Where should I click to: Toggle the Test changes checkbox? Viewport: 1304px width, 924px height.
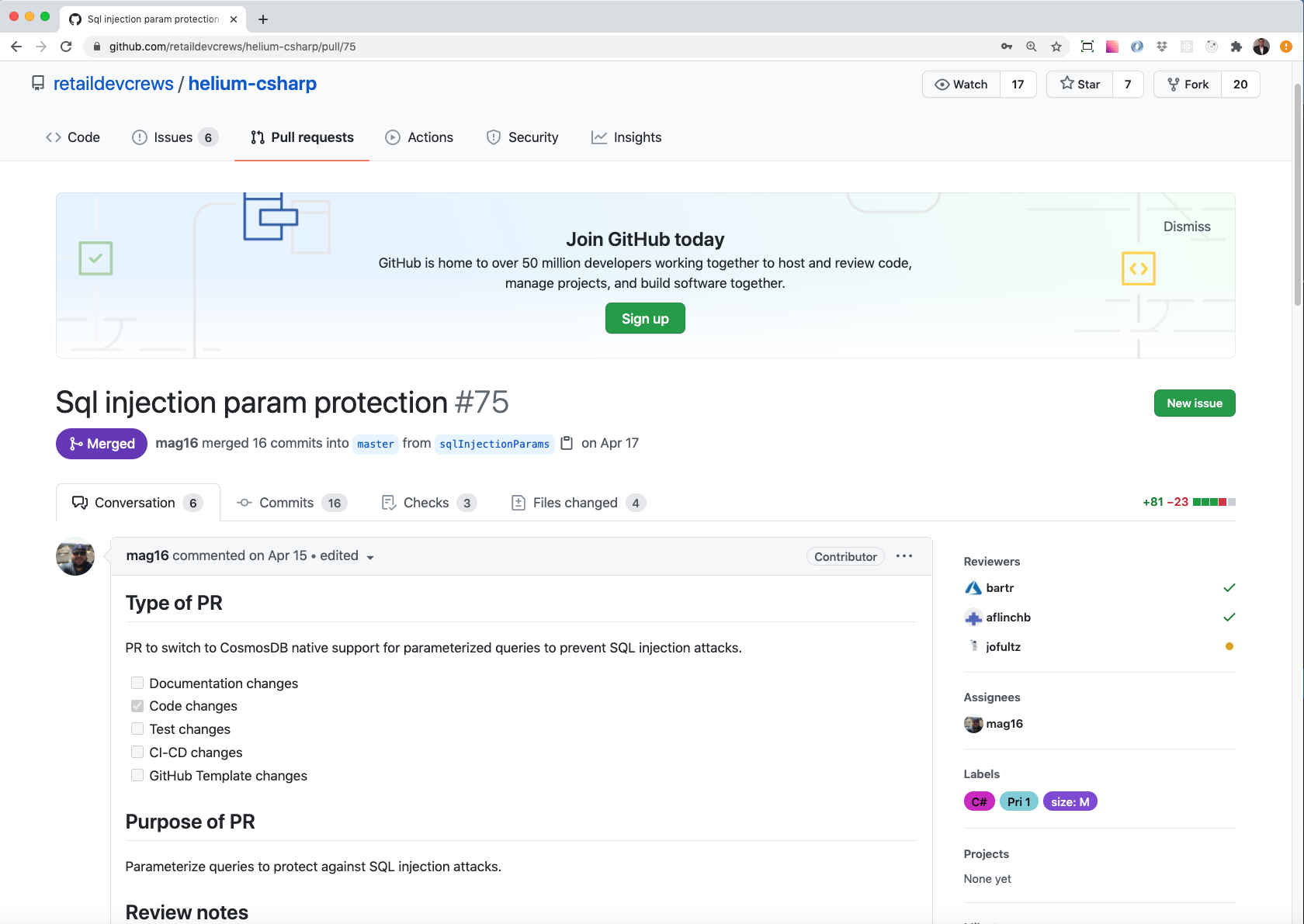tap(137, 728)
